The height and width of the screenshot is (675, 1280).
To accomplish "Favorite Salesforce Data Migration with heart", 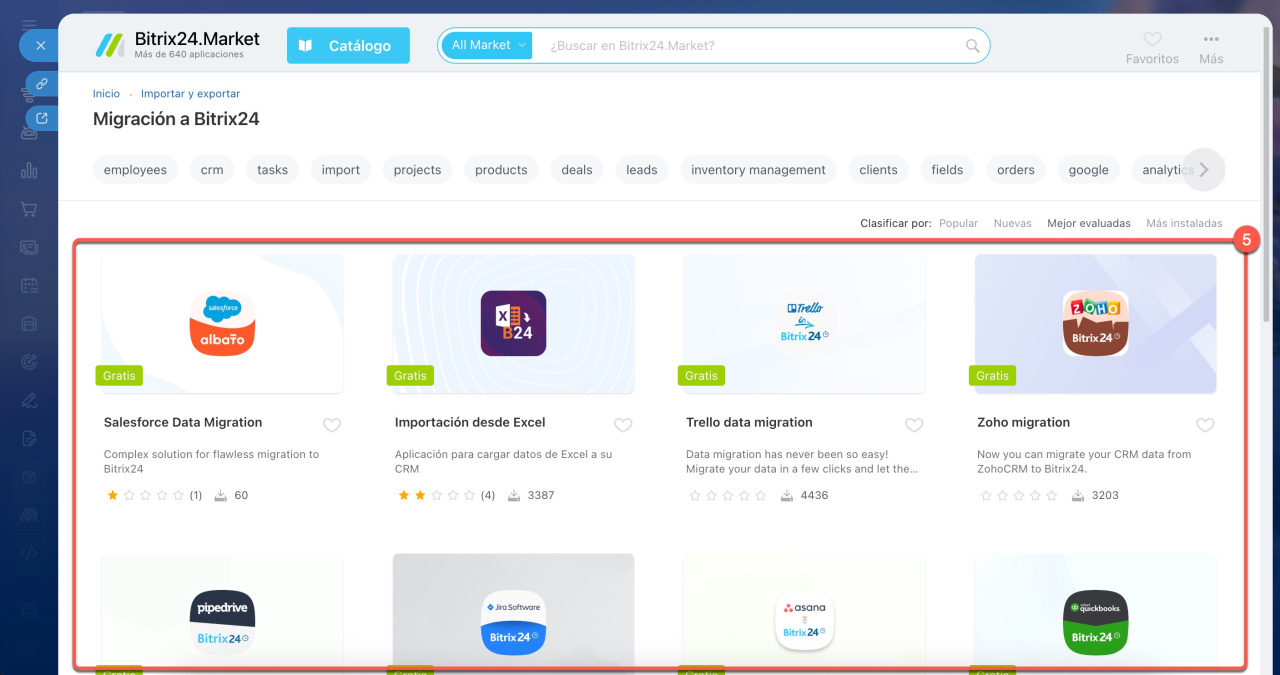I will tap(332, 425).
